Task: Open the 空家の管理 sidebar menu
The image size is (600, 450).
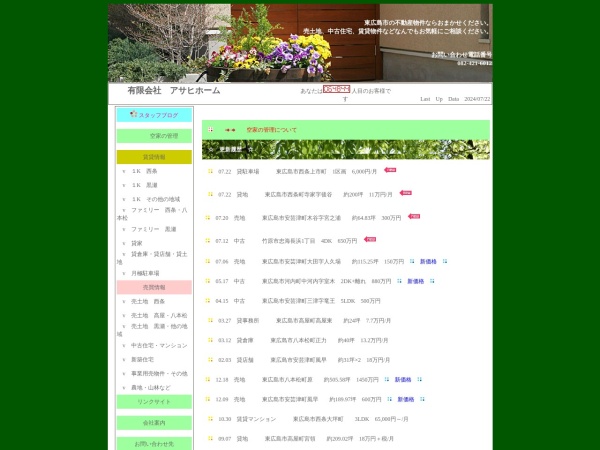Action: pos(154,136)
